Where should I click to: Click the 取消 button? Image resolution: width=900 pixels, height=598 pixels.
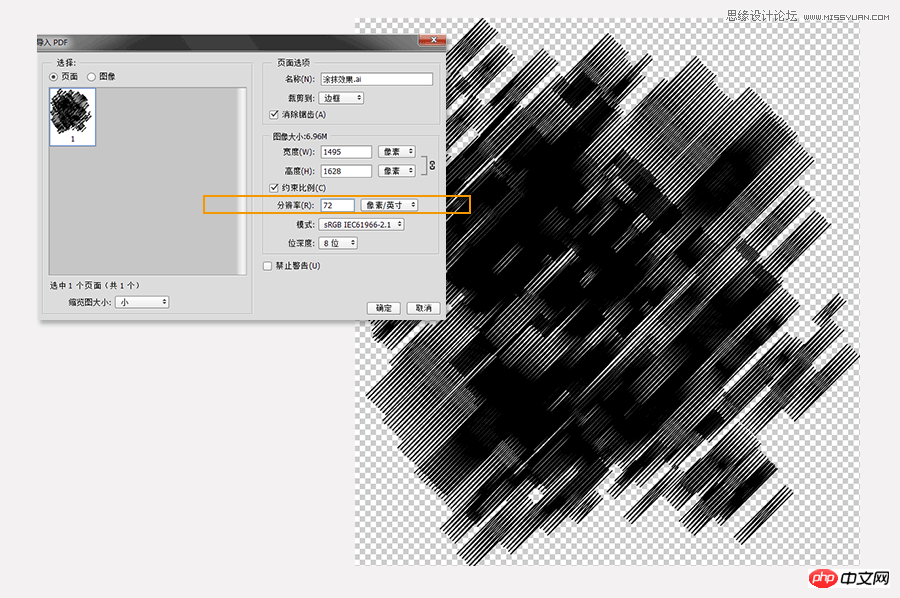[x=424, y=308]
